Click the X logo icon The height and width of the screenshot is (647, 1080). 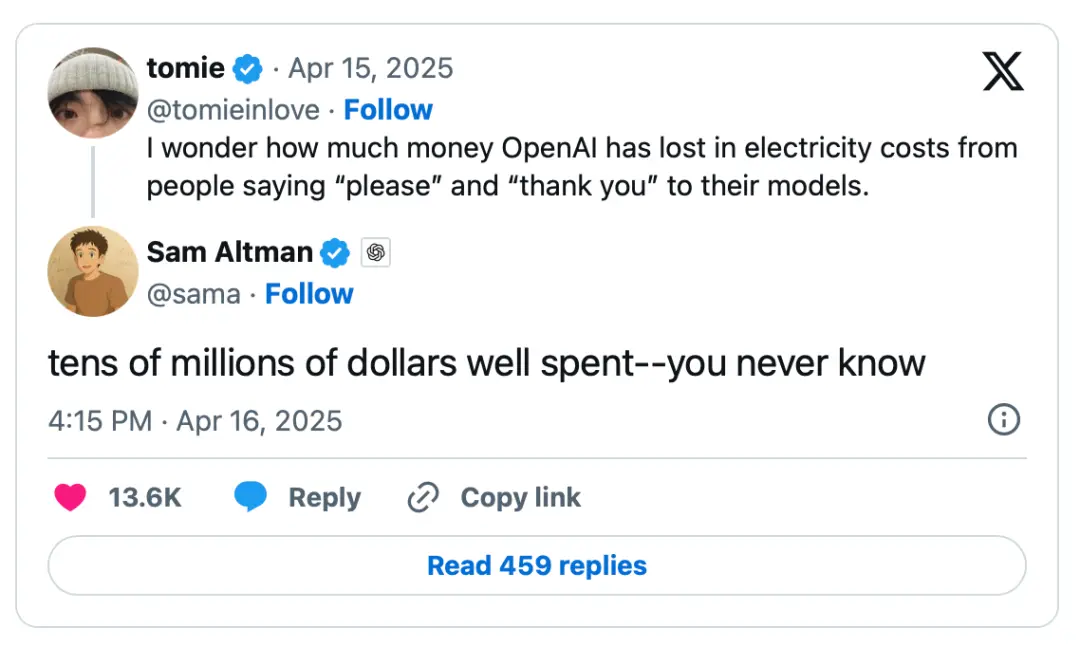[1003, 72]
